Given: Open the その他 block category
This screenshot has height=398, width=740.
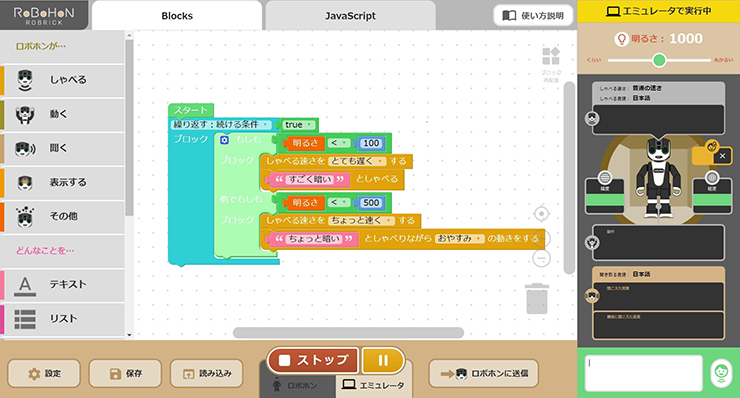Looking at the screenshot, I should (x=62, y=216).
